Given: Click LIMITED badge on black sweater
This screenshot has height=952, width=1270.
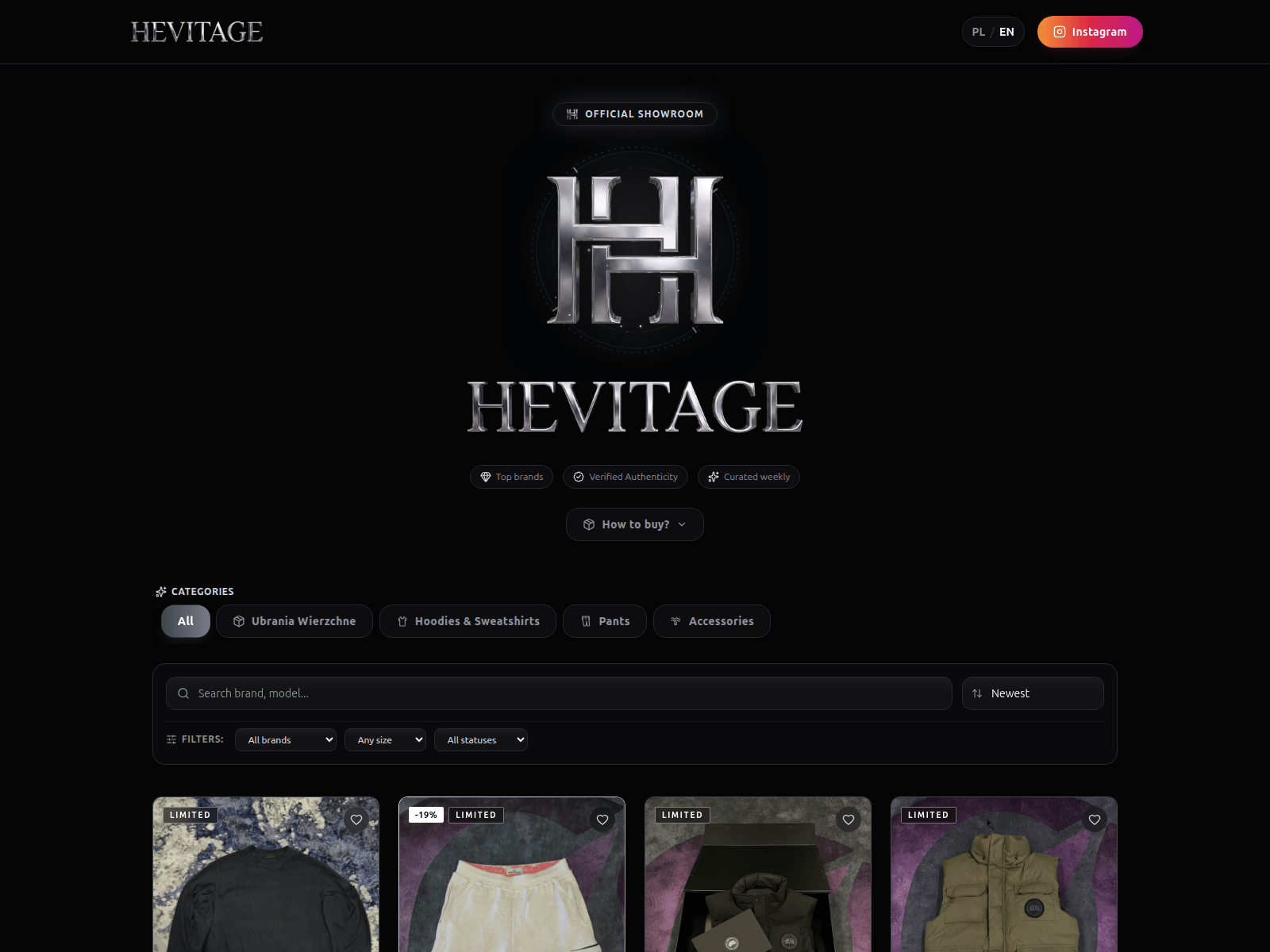Looking at the screenshot, I should 190,815.
